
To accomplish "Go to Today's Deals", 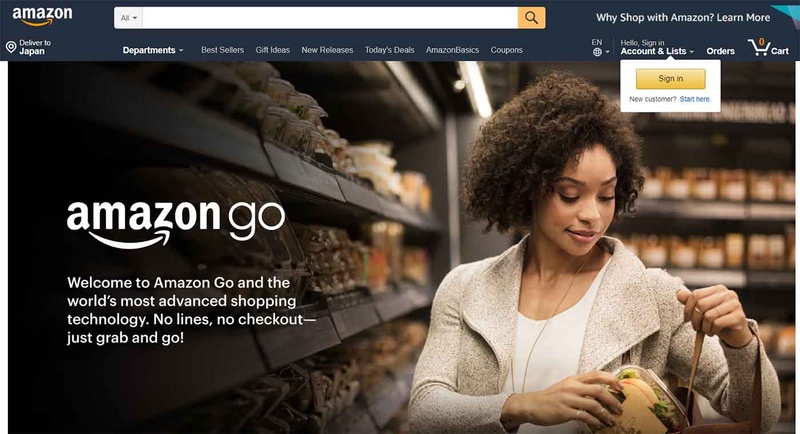I will point(389,50).
